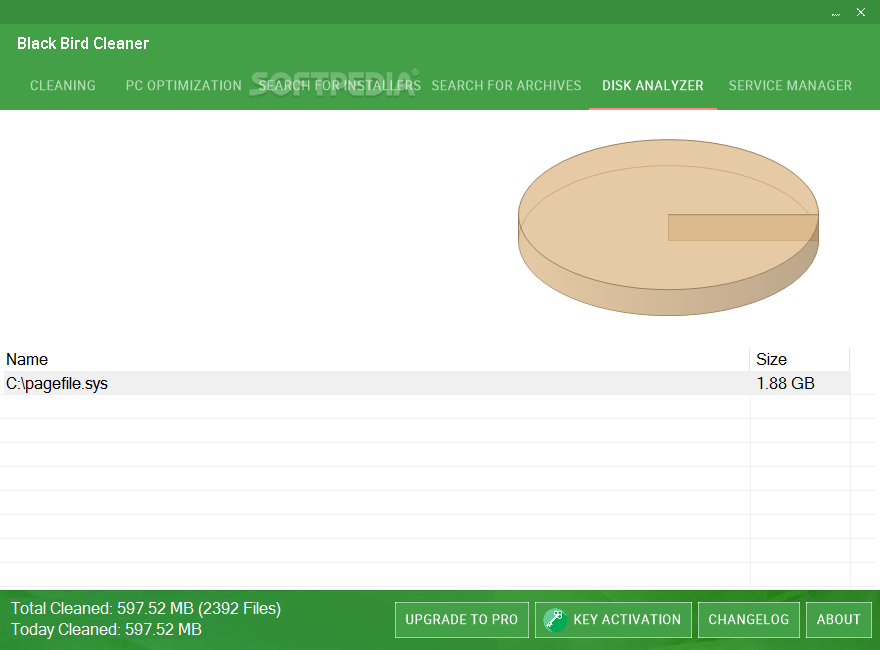
Task: Open the Search for Archives tab
Action: [506, 85]
